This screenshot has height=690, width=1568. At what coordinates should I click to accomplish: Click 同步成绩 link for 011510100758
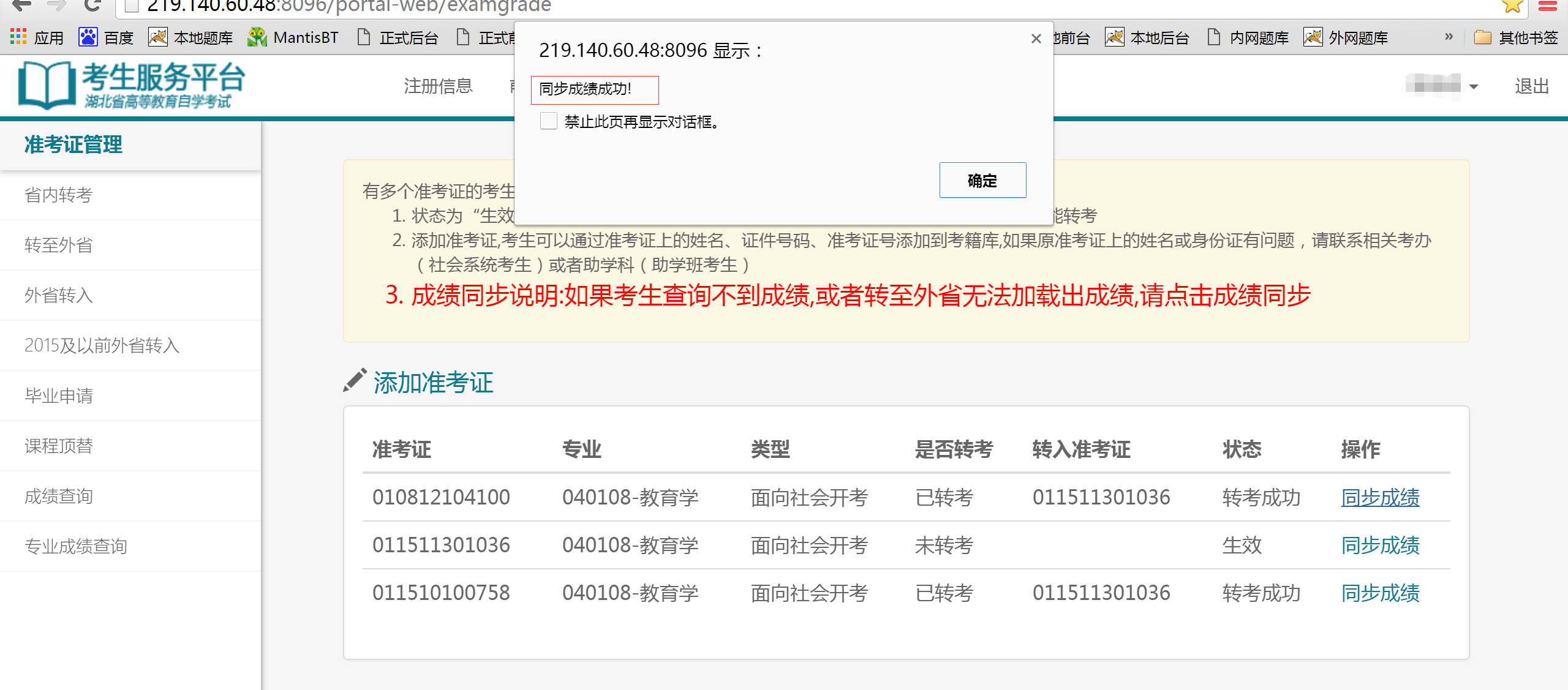(x=1380, y=593)
